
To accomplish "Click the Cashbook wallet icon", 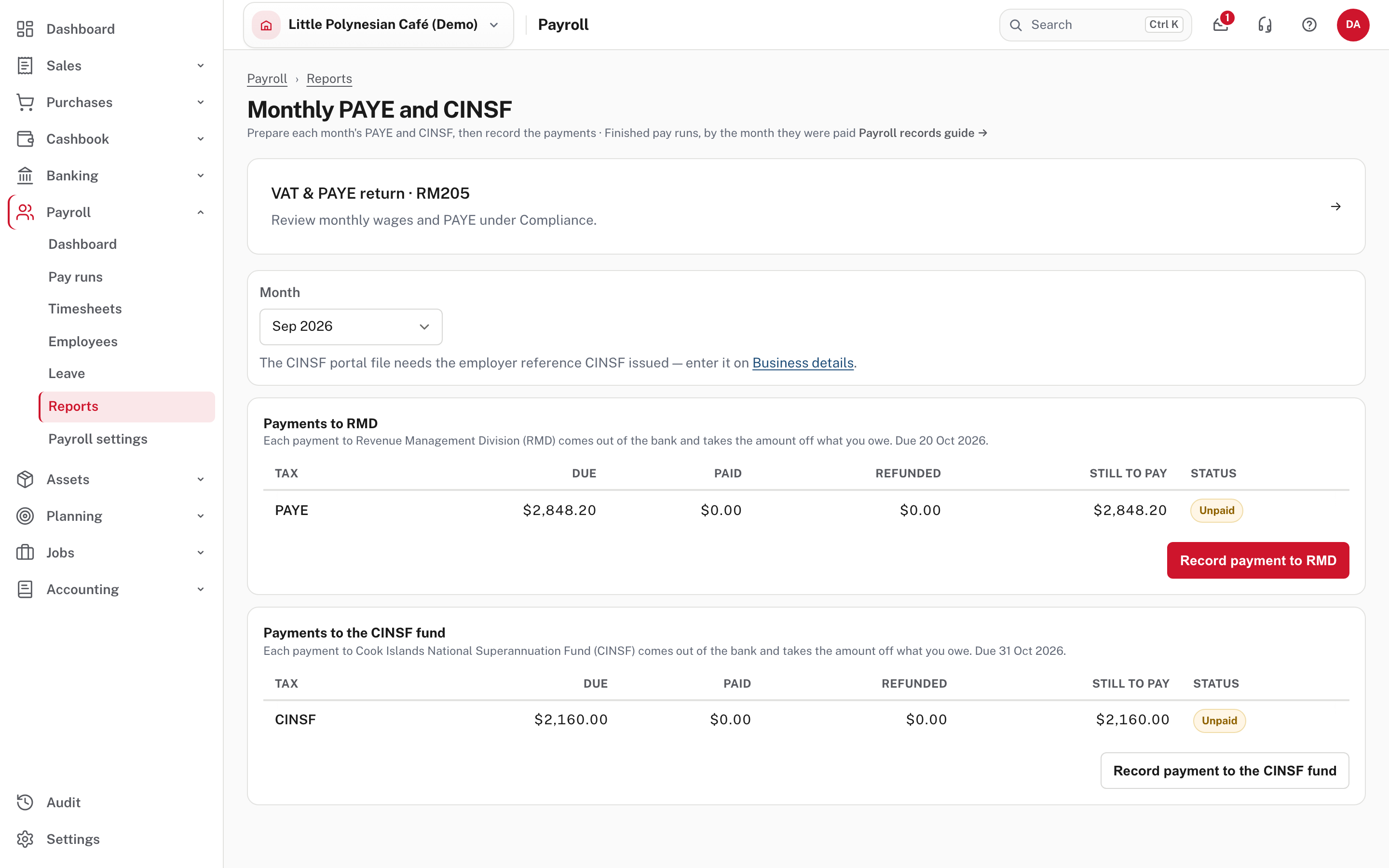I will 25,139.
